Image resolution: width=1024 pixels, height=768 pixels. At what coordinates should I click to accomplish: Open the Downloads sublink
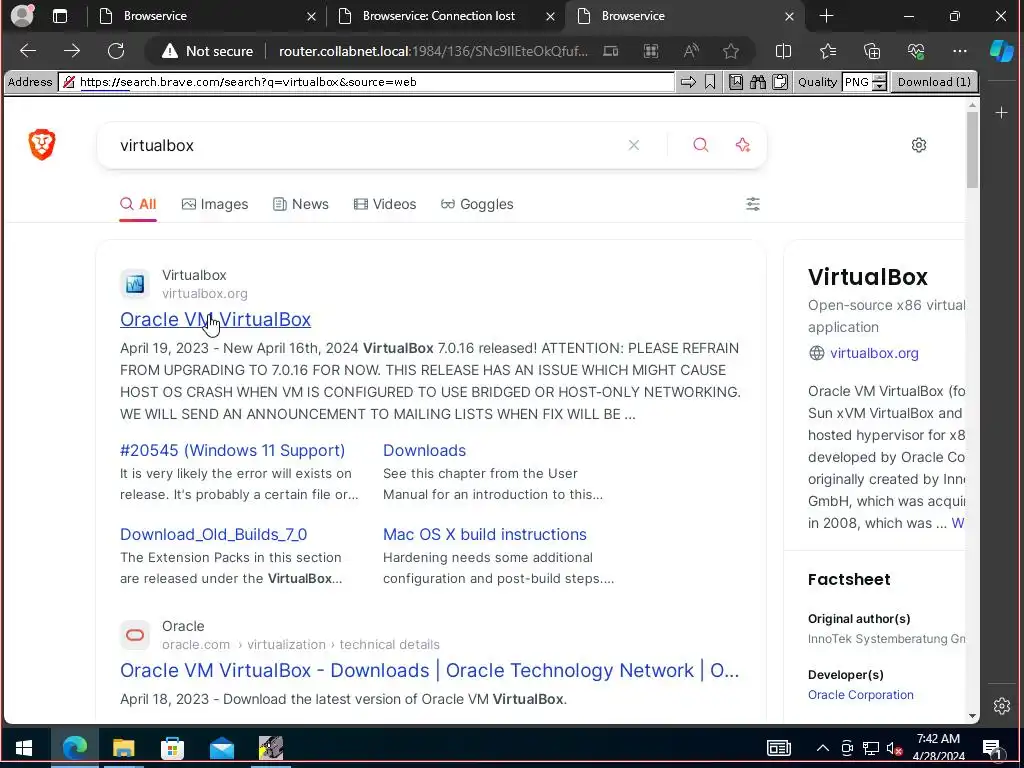click(424, 451)
